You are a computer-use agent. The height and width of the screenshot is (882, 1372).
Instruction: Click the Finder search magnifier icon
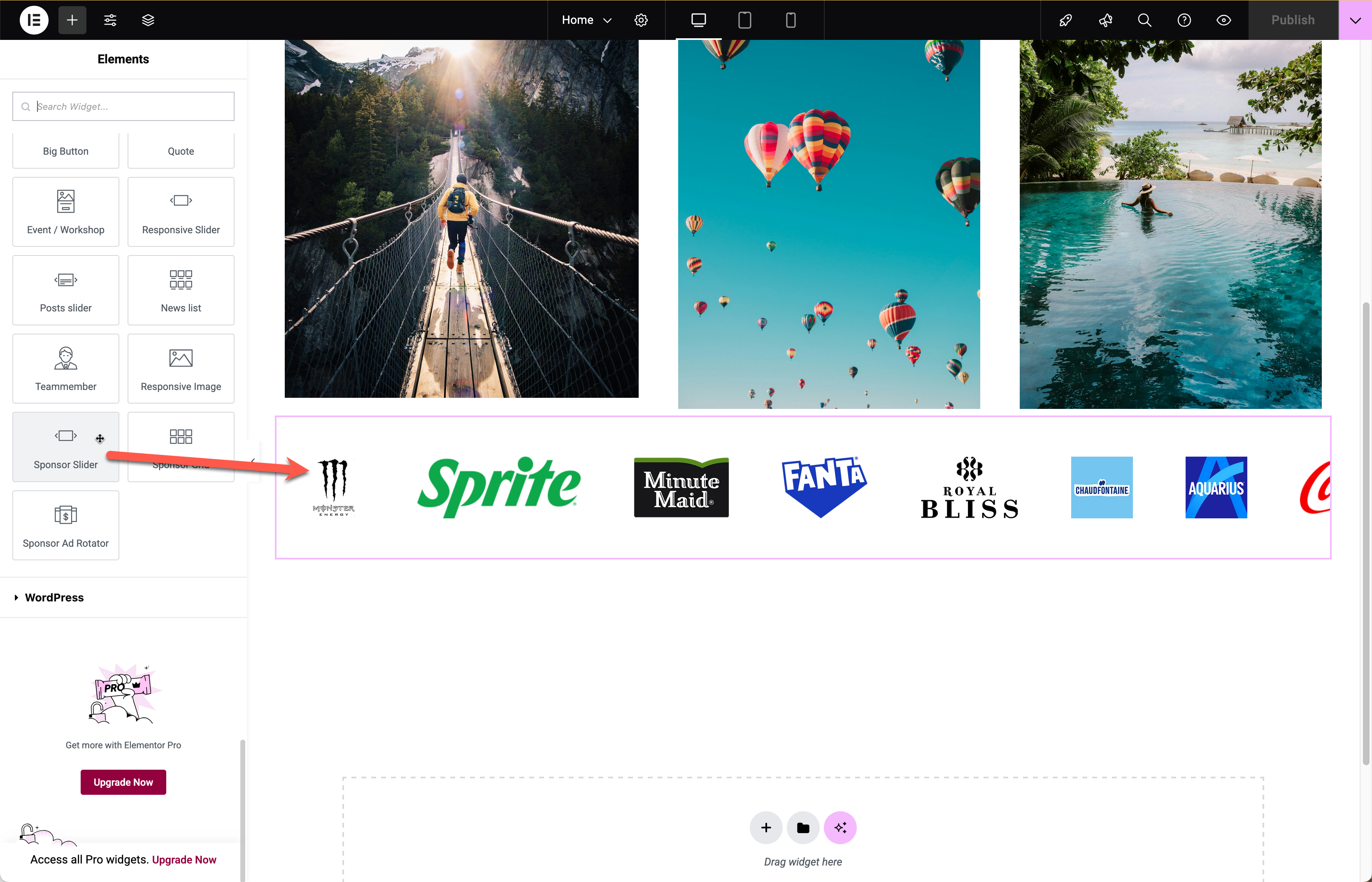(1144, 20)
